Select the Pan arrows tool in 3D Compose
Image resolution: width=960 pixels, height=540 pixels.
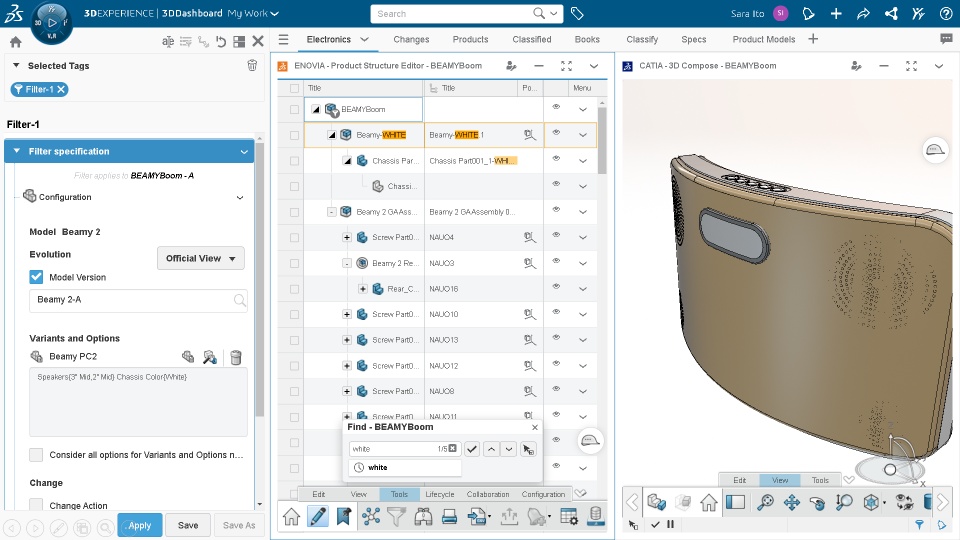tap(792, 503)
